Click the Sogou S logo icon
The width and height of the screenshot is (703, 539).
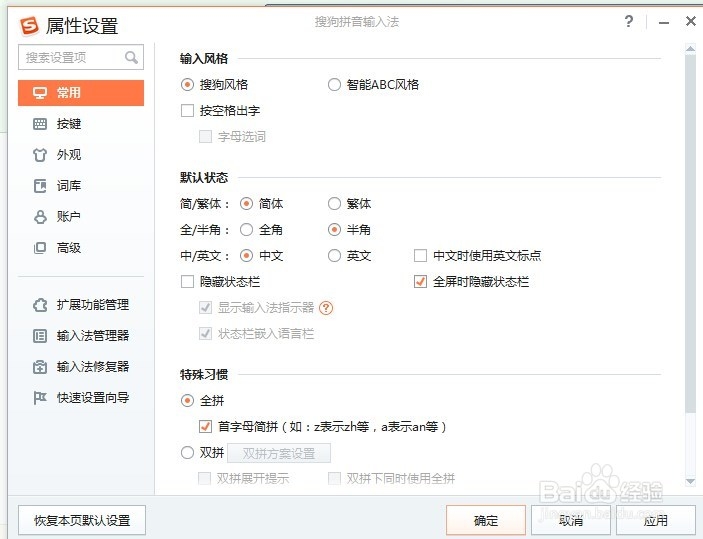click(30, 26)
